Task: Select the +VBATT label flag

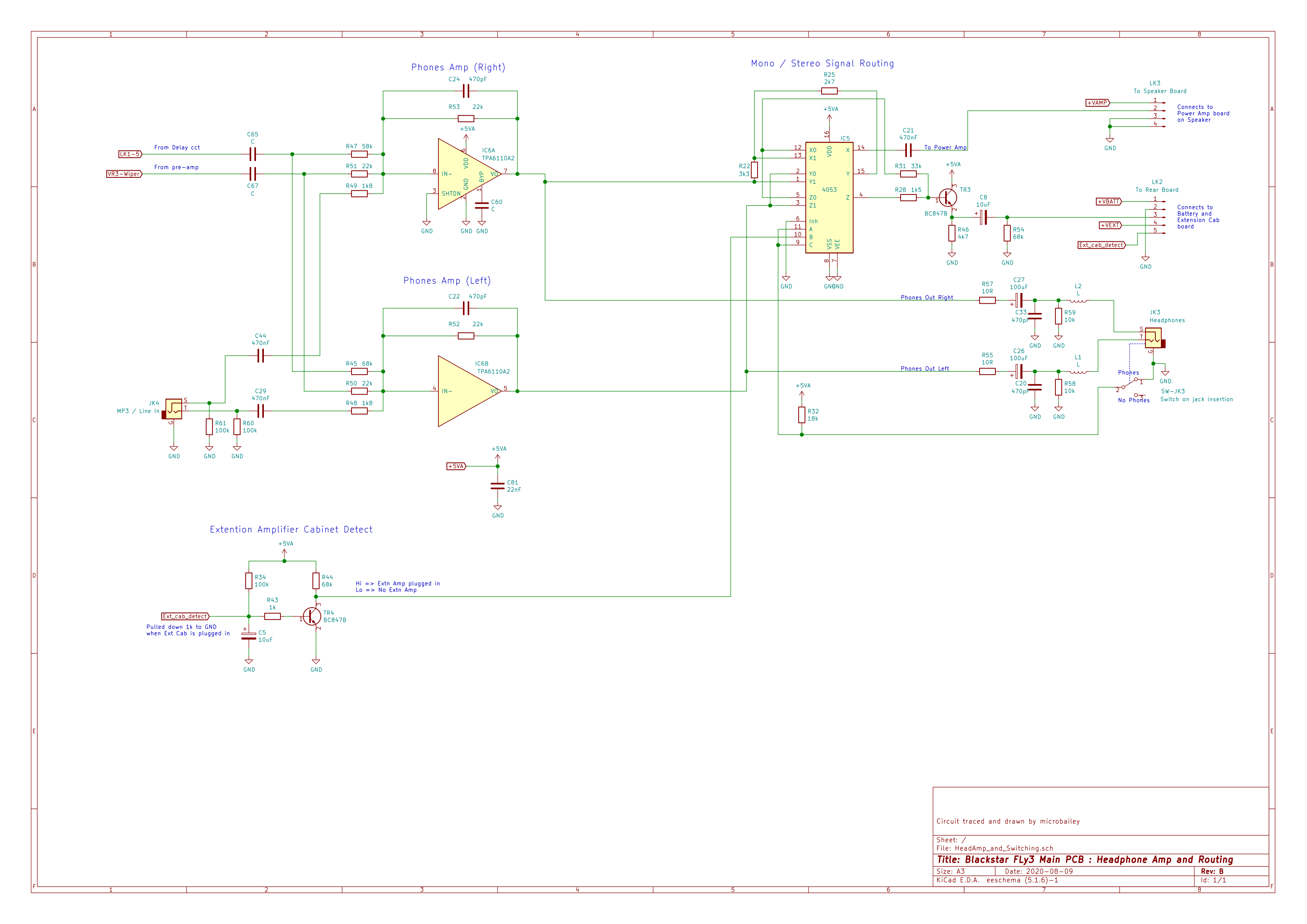Action: [x=1109, y=201]
